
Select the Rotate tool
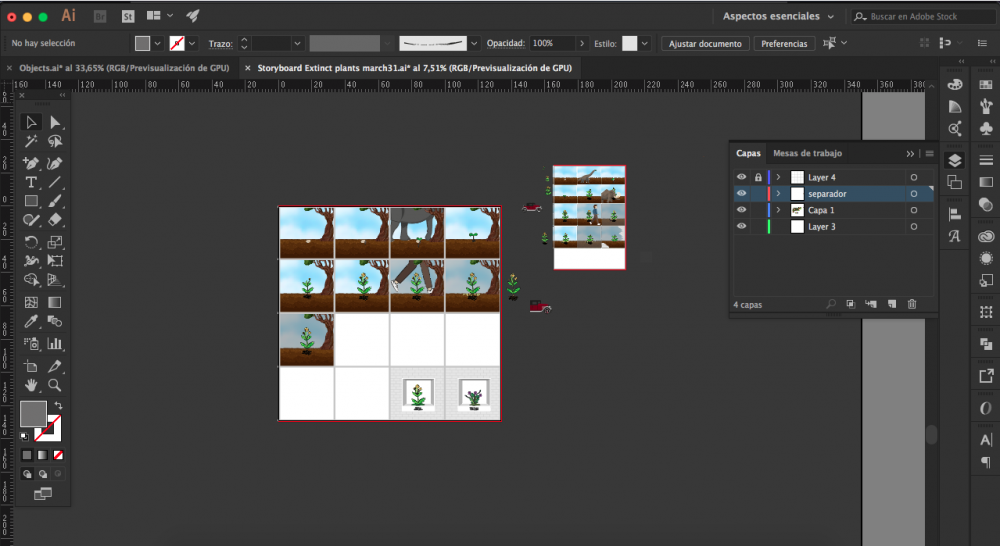pyautogui.click(x=32, y=242)
